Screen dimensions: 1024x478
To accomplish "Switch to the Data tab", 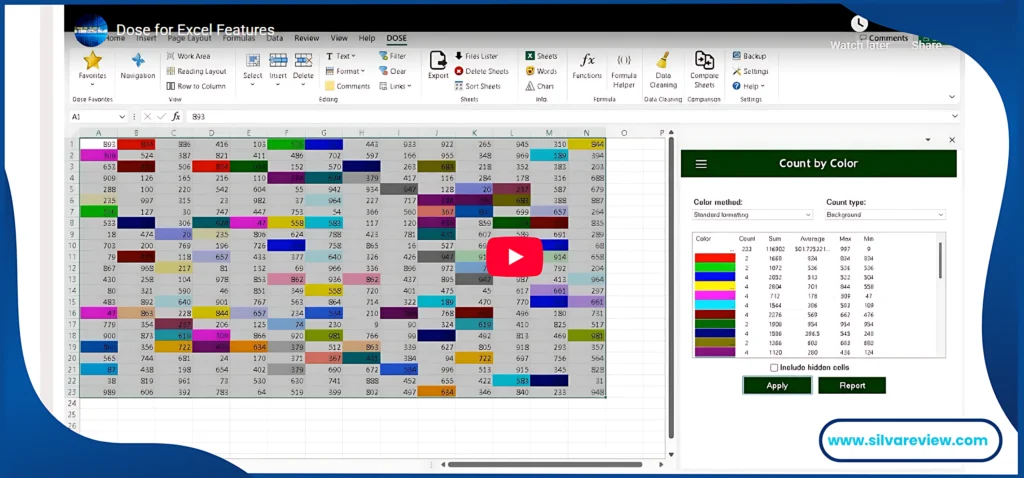I will (x=275, y=39).
